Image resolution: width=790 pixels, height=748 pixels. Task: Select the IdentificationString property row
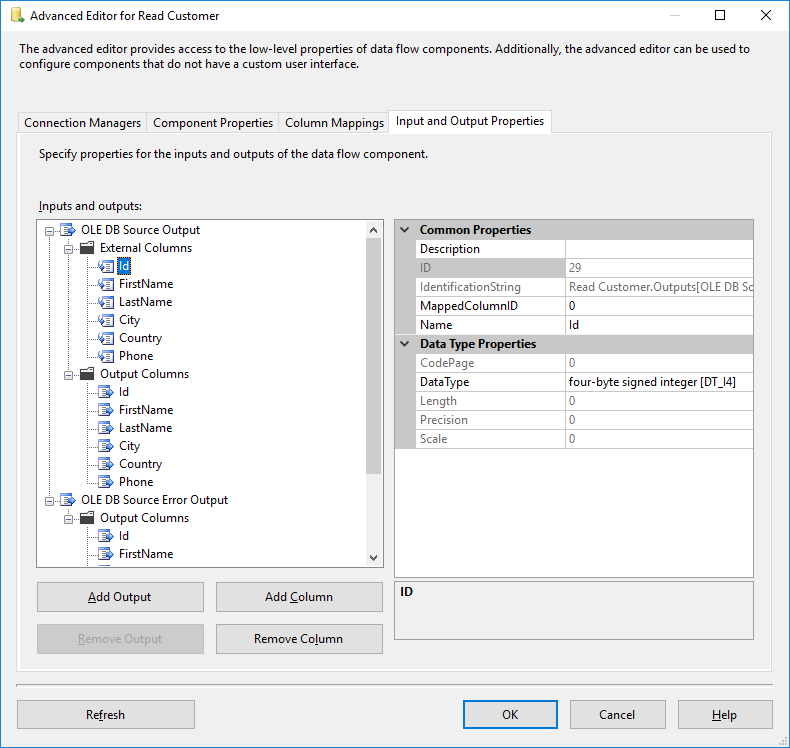pos(584,287)
